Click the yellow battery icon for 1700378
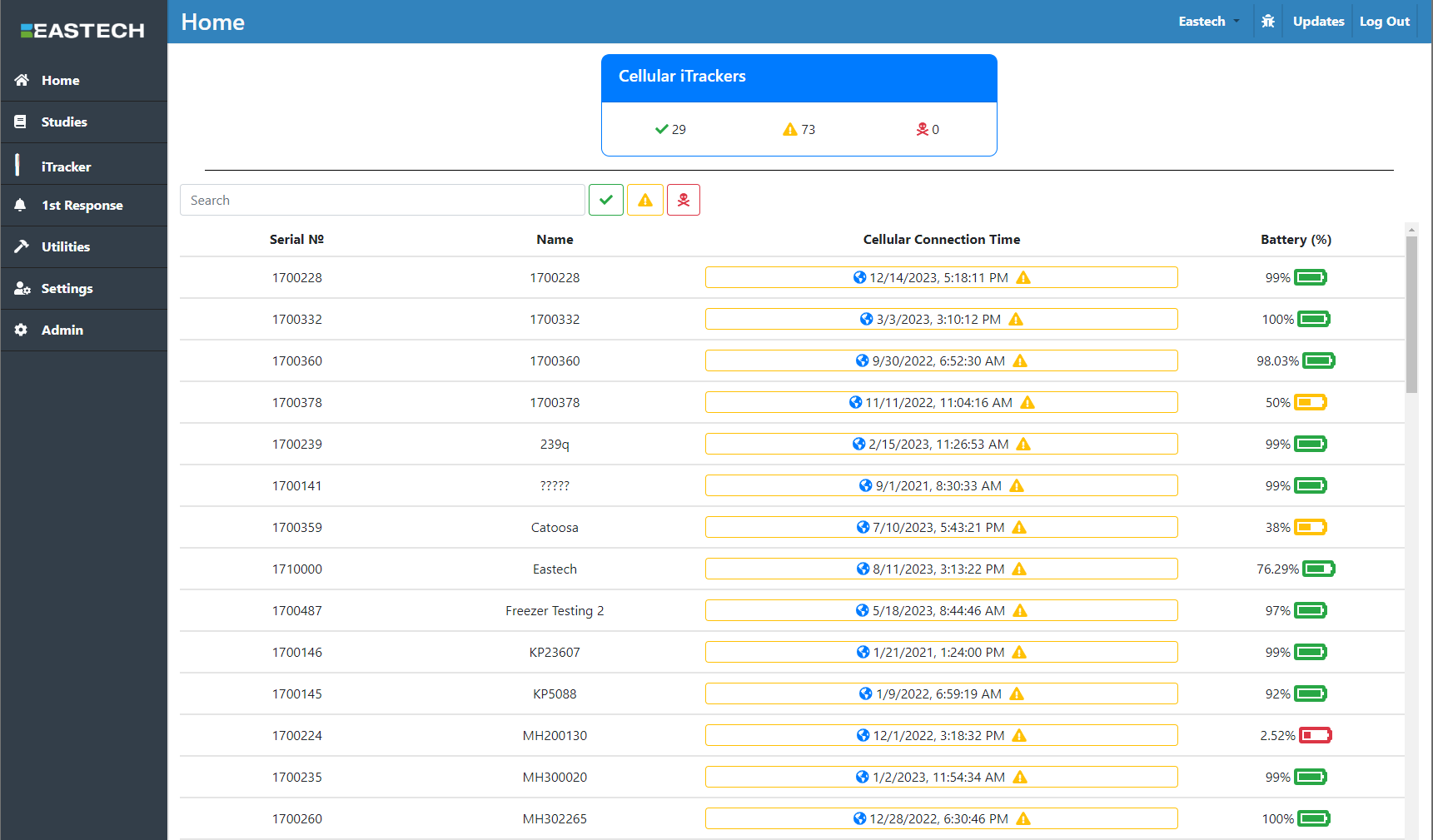The width and height of the screenshot is (1433, 840). coord(1310,403)
